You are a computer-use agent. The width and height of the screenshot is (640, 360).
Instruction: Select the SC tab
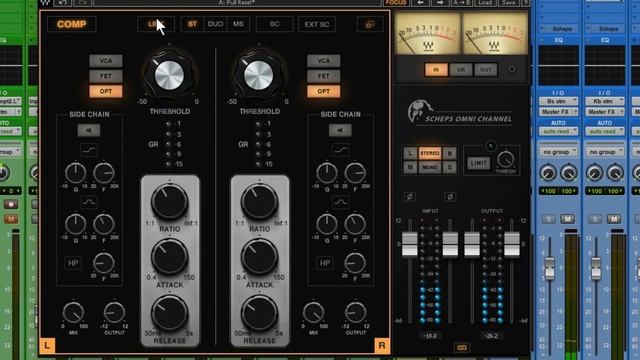coord(275,24)
